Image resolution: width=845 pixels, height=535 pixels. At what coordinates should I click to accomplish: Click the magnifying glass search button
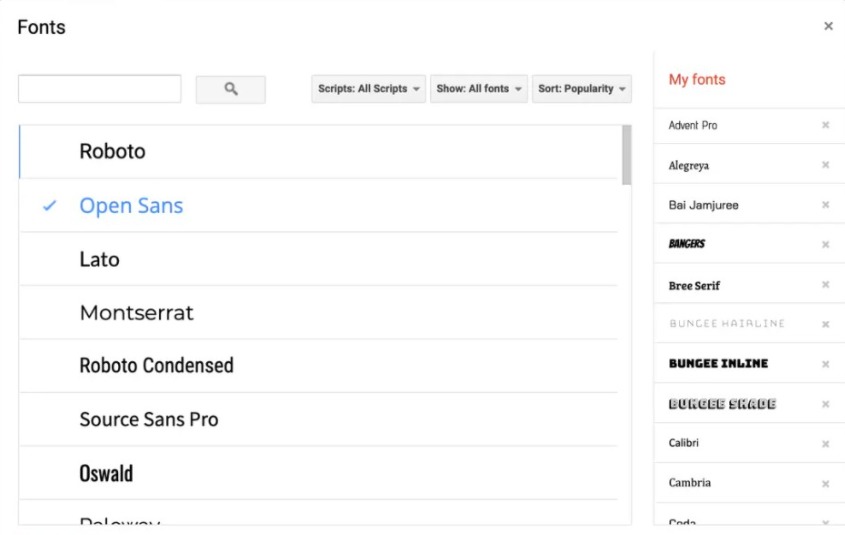point(230,89)
